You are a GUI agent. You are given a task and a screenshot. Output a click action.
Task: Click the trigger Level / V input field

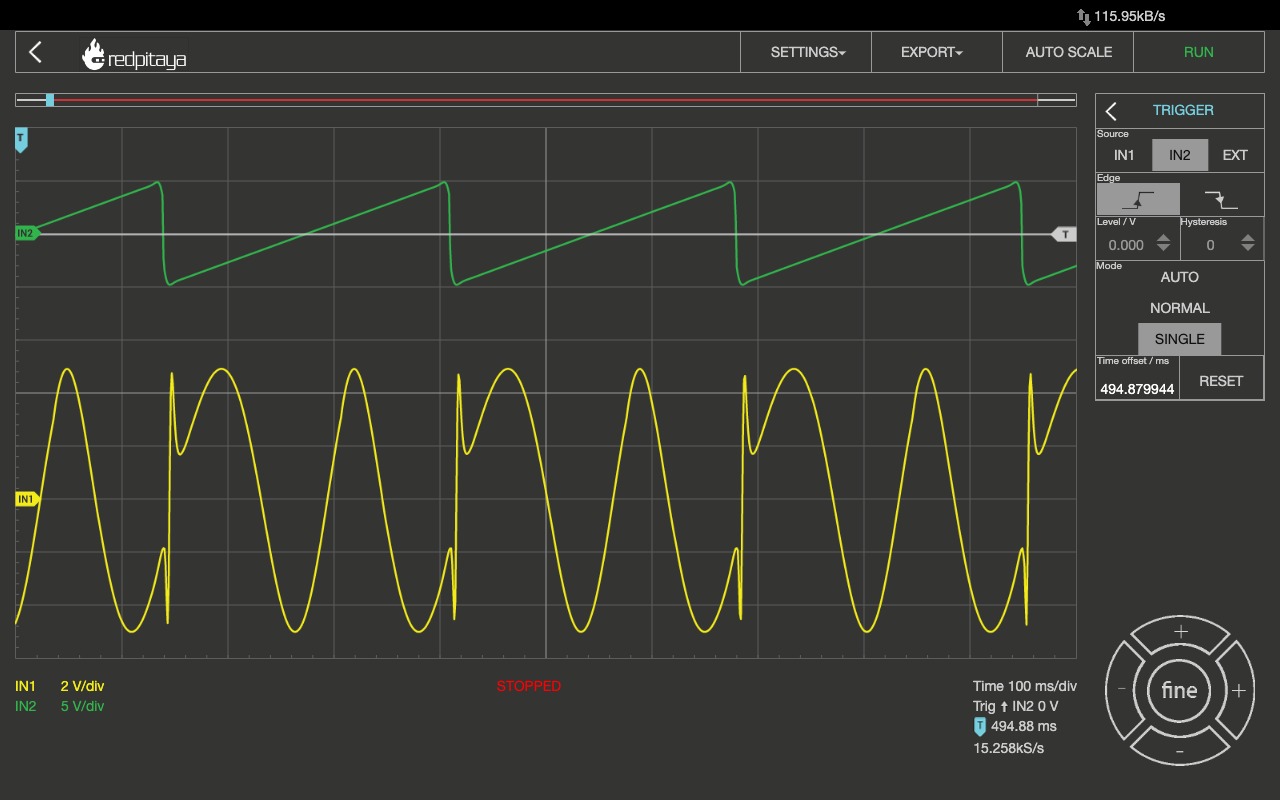click(1126, 245)
